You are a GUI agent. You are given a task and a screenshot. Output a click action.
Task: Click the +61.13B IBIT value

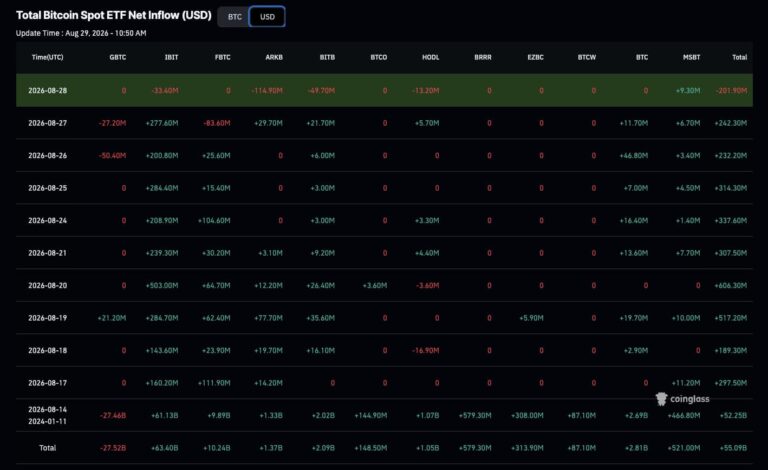165,415
